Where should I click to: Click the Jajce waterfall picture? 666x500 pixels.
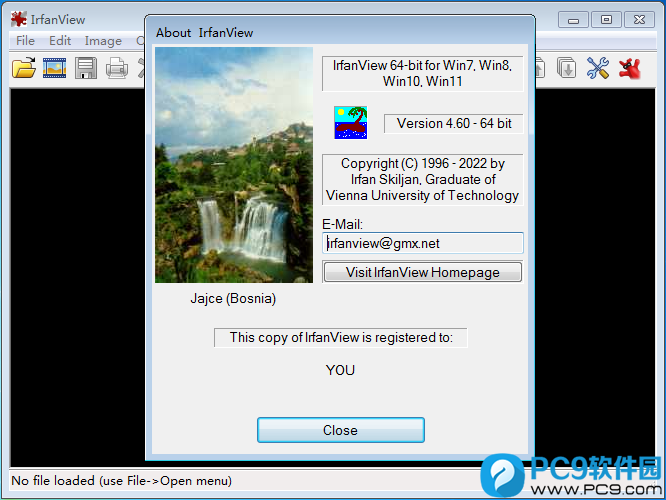tap(234, 165)
